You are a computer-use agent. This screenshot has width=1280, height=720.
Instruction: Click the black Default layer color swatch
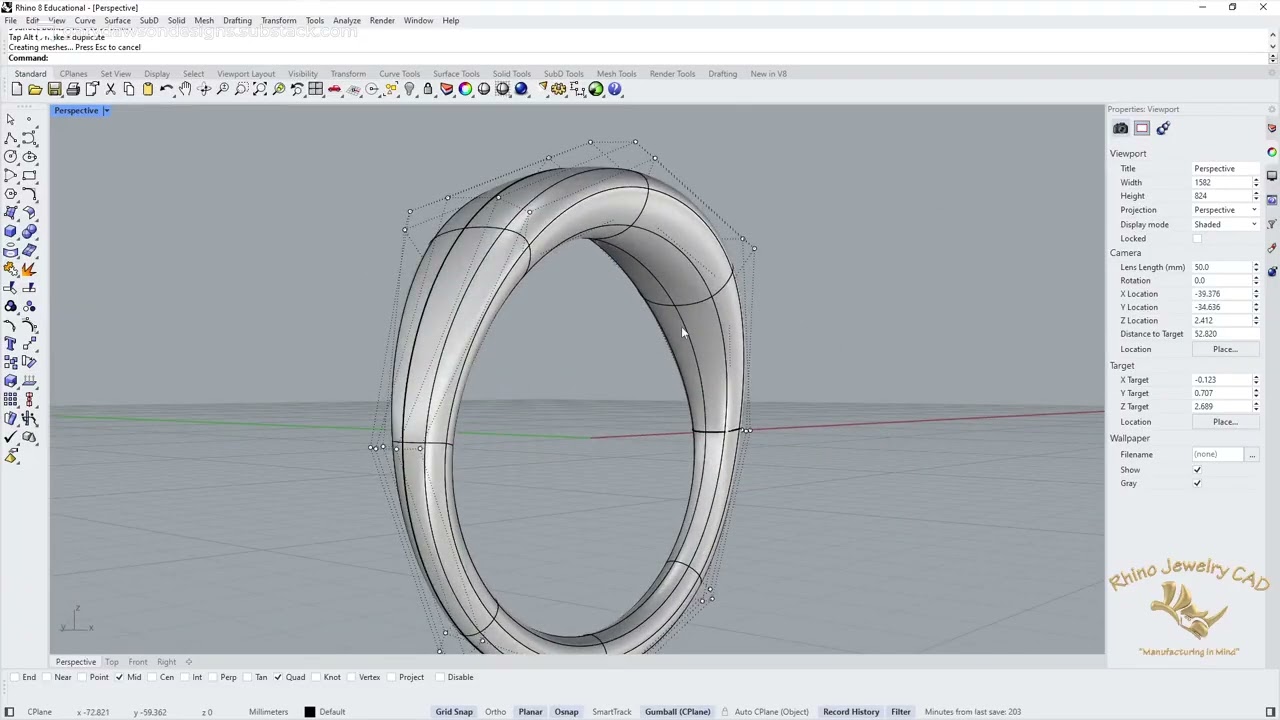tap(310, 712)
